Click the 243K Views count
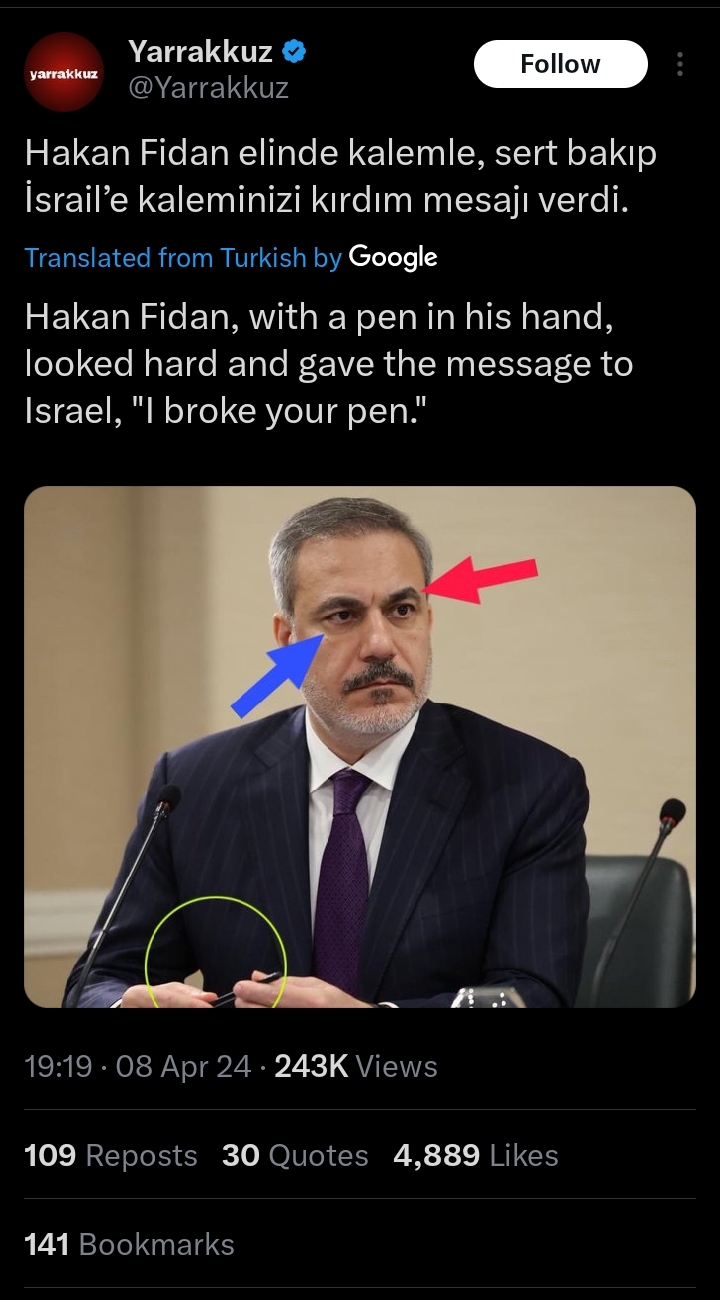 pyautogui.click(x=356, y=1066)
